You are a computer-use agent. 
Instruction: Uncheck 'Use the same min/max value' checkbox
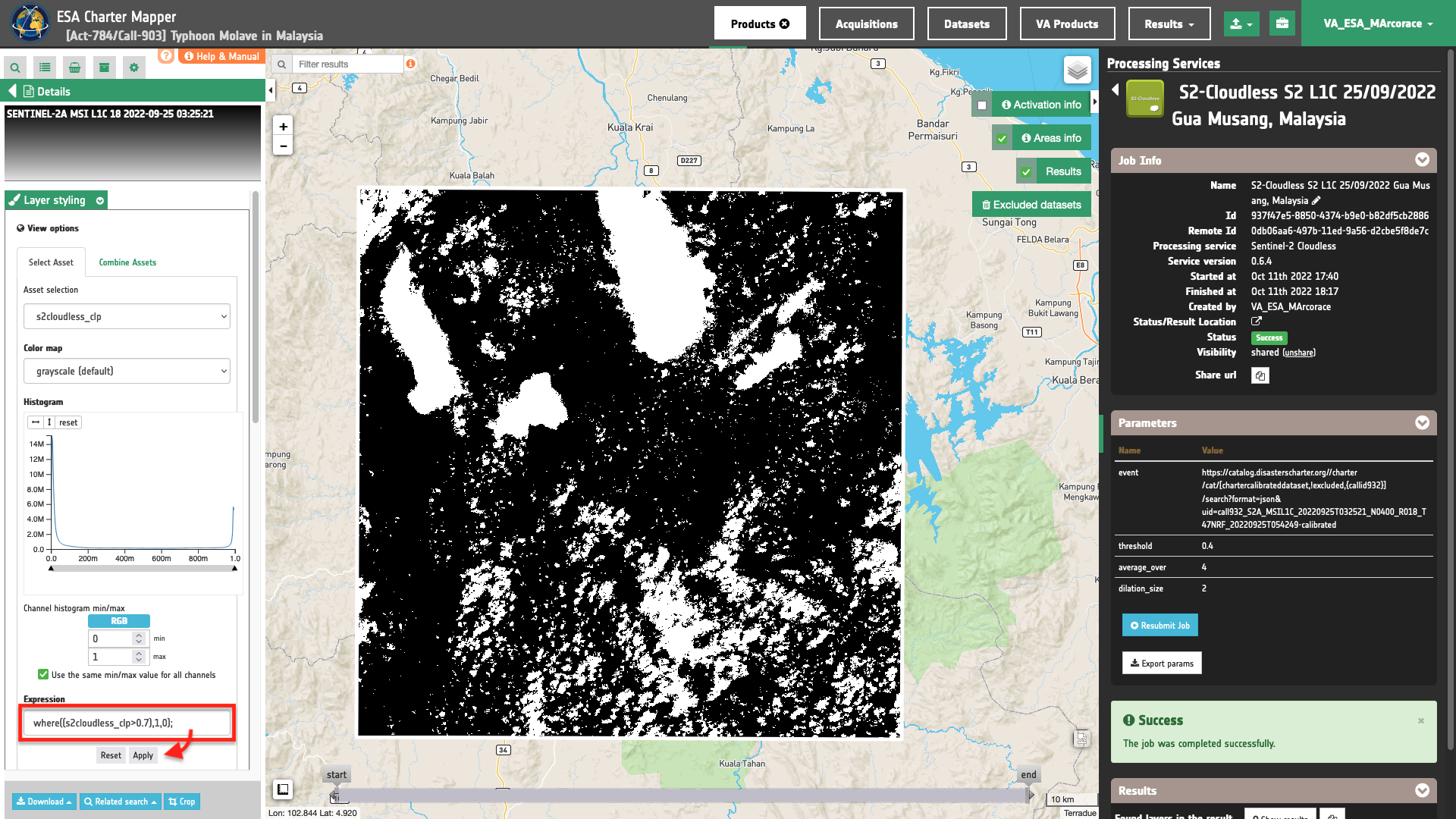click(43, 675)
